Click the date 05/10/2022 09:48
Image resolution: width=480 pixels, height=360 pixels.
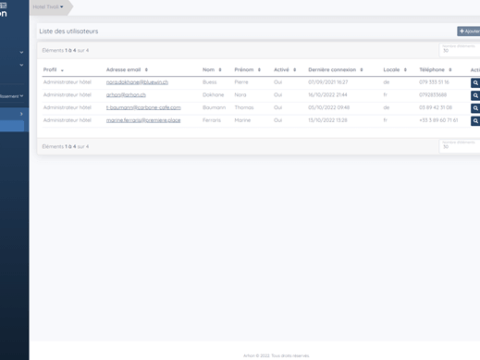tap(329, 108)
